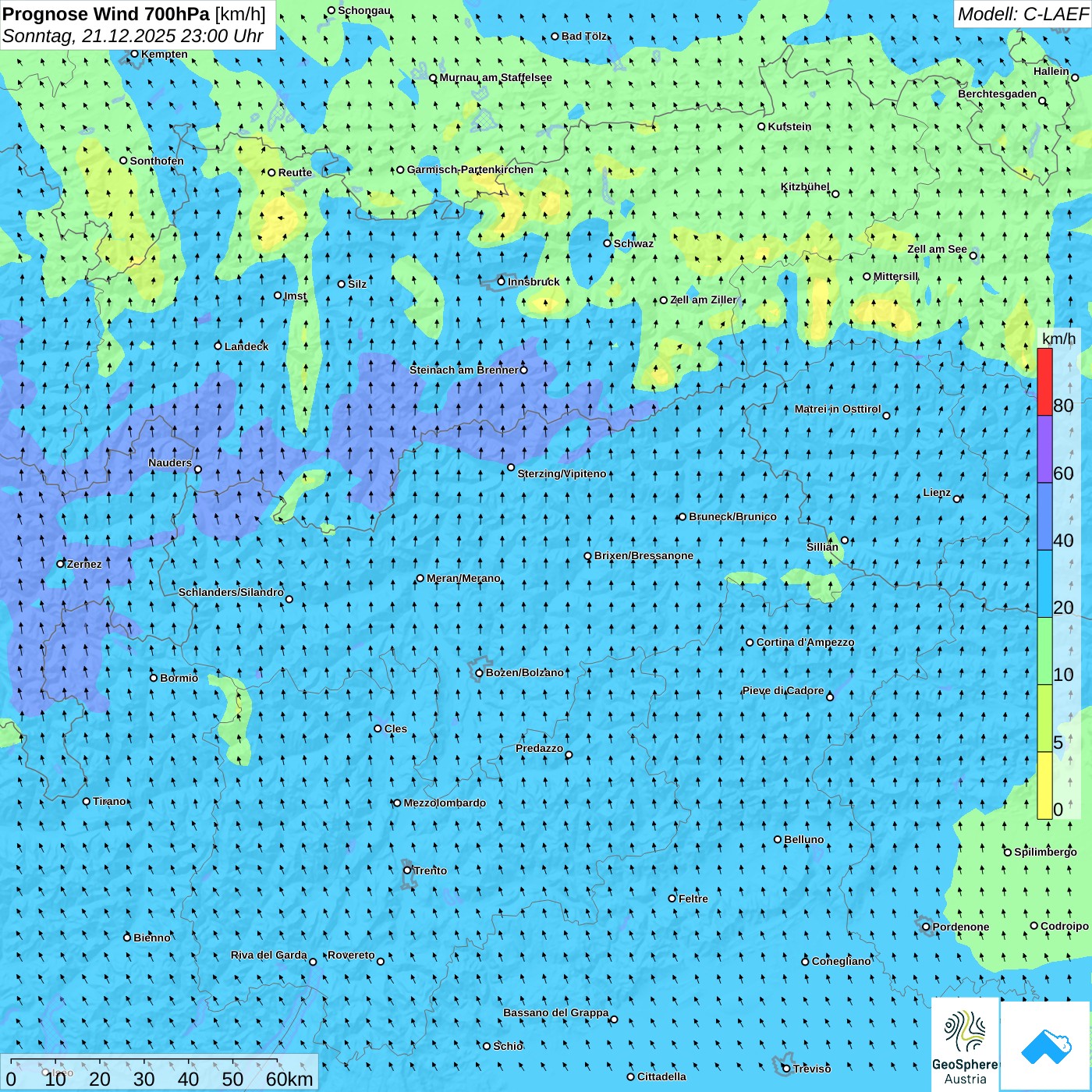
Task: Click the Codroipo label
Action: point(1065,926)
